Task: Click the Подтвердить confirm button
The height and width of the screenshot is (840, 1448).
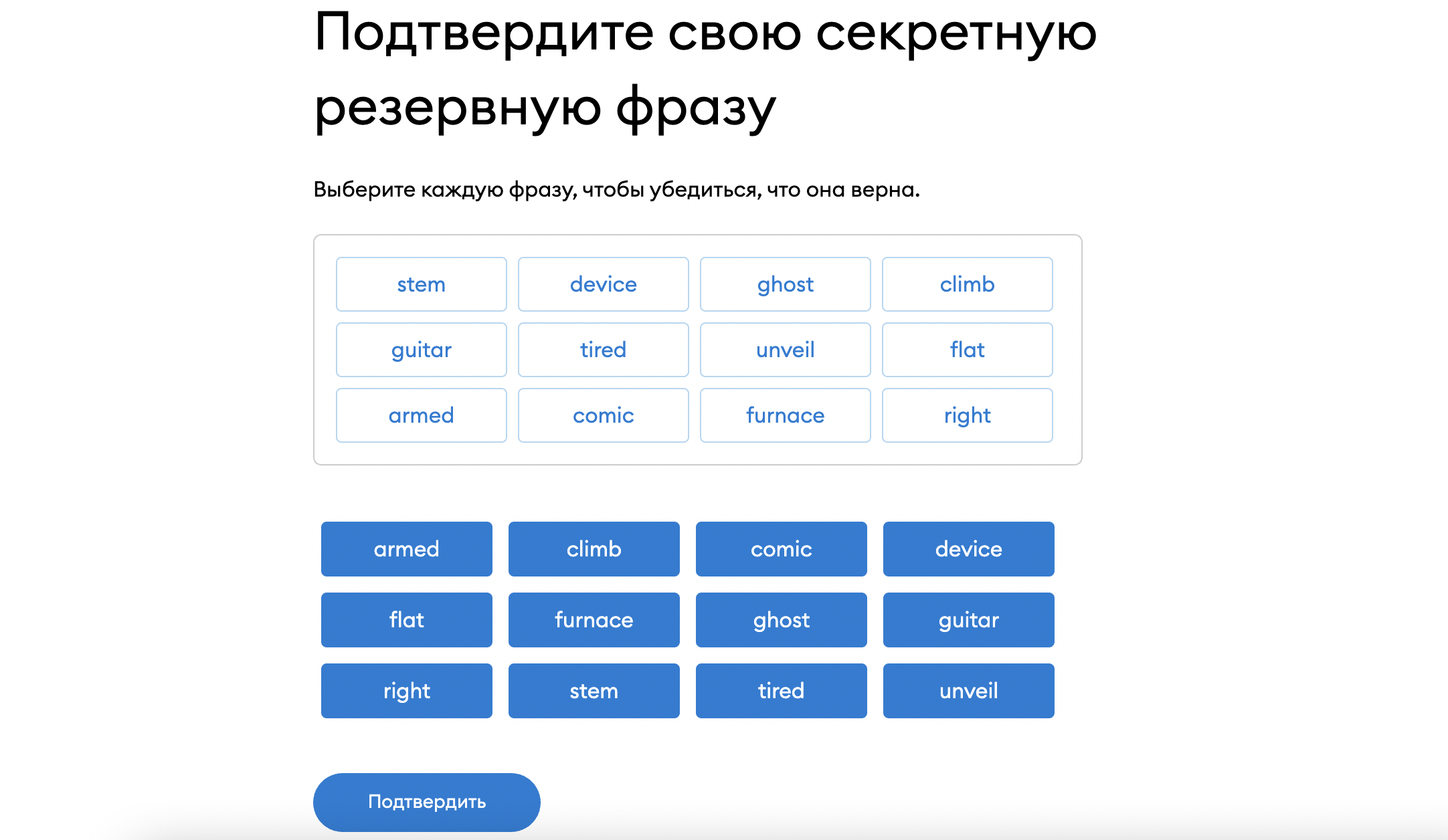Action: pos(426,802)
